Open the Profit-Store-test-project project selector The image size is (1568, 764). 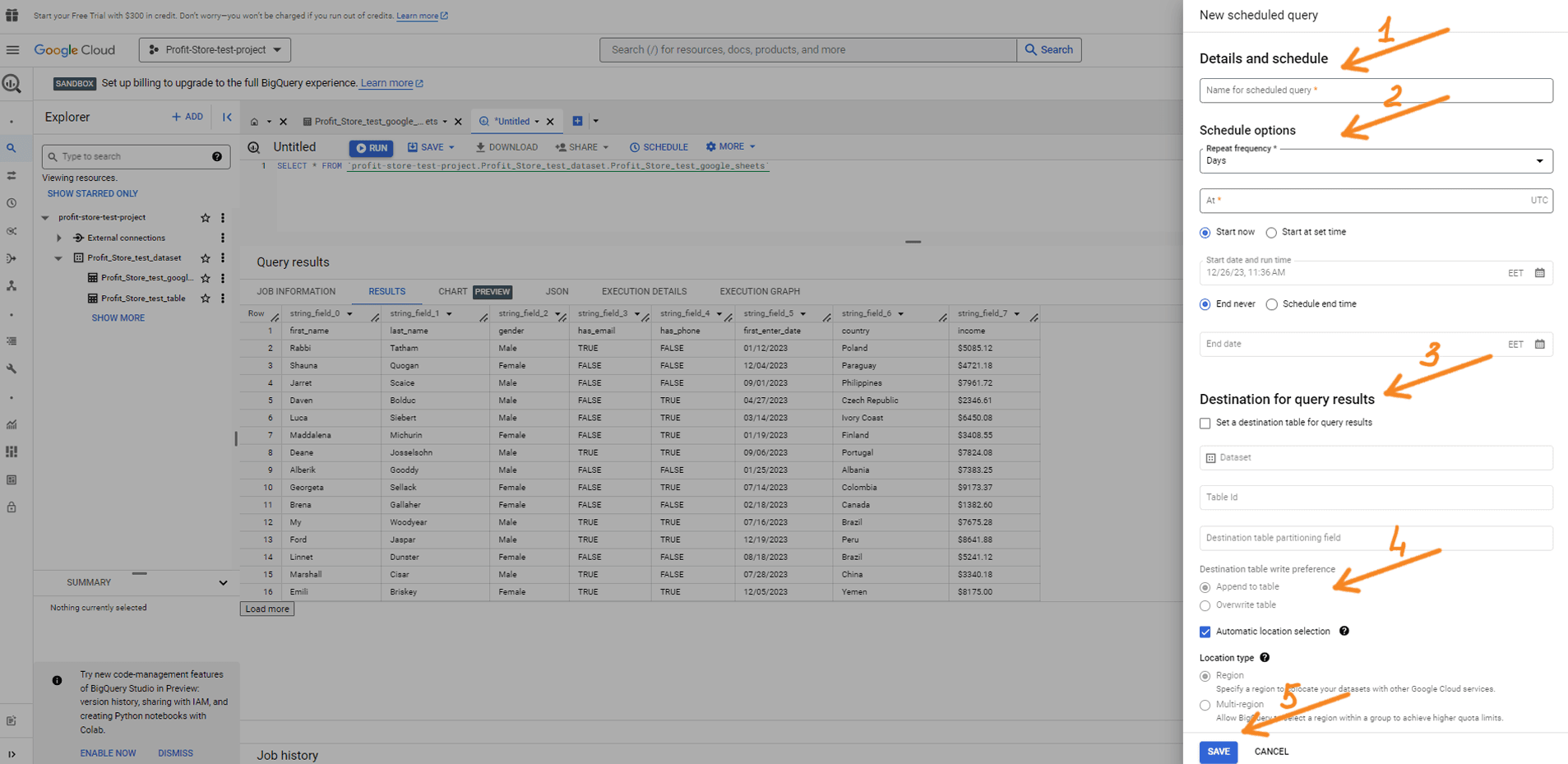tap(215, 49)
